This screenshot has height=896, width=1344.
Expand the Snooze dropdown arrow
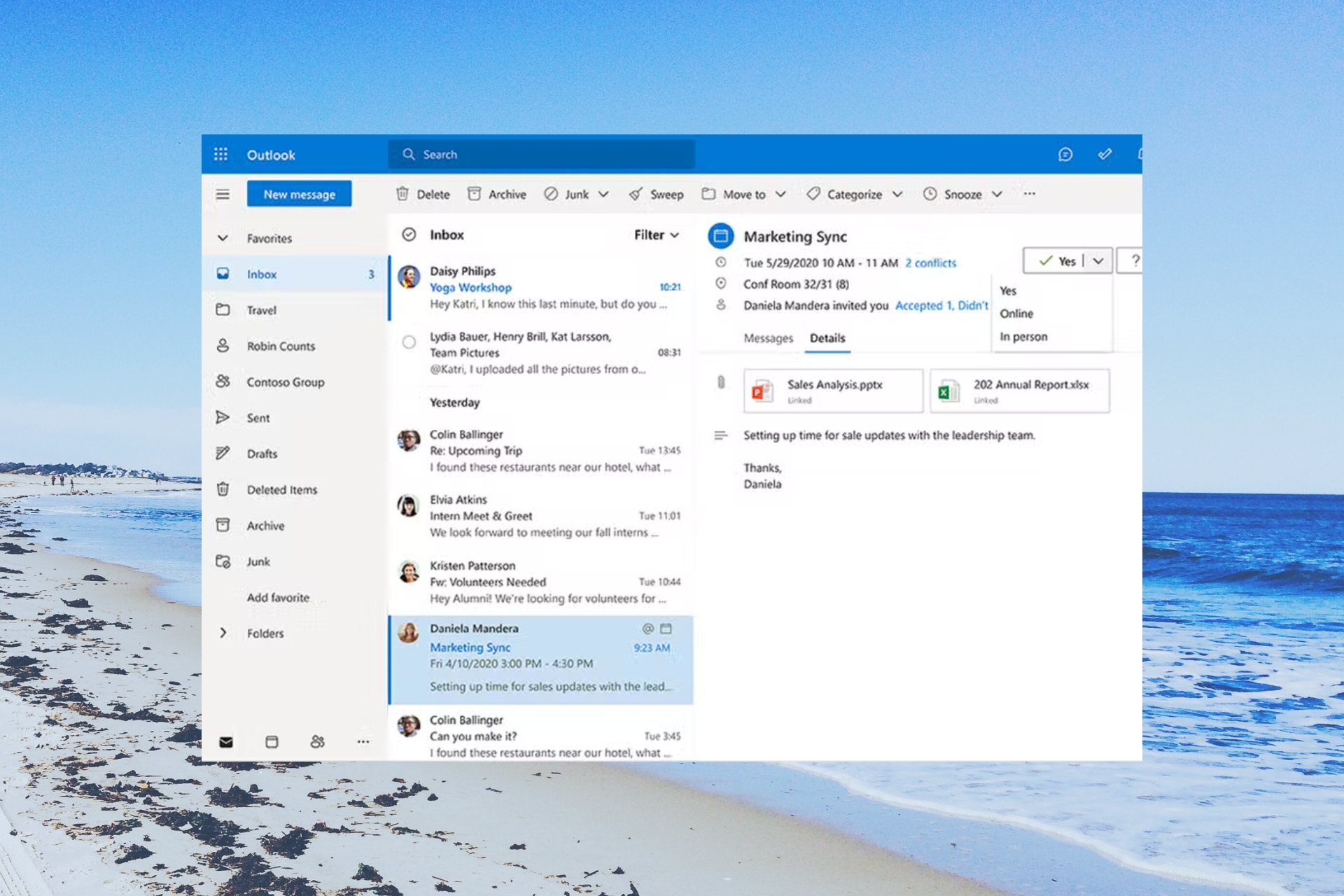(x=997, y=194)
